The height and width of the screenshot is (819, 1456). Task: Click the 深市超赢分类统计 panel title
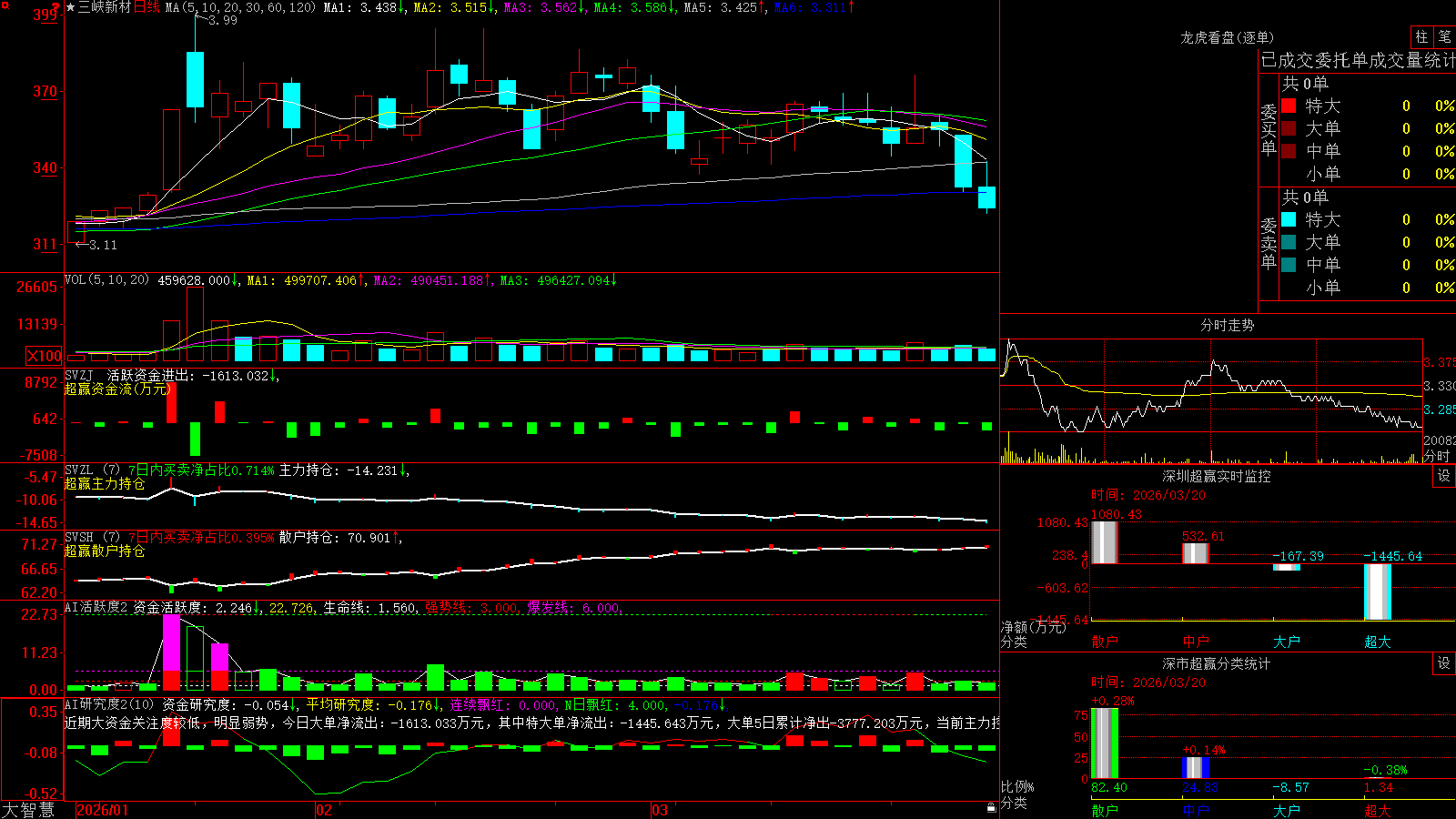pyautogui.click(x=1217, y=663)
